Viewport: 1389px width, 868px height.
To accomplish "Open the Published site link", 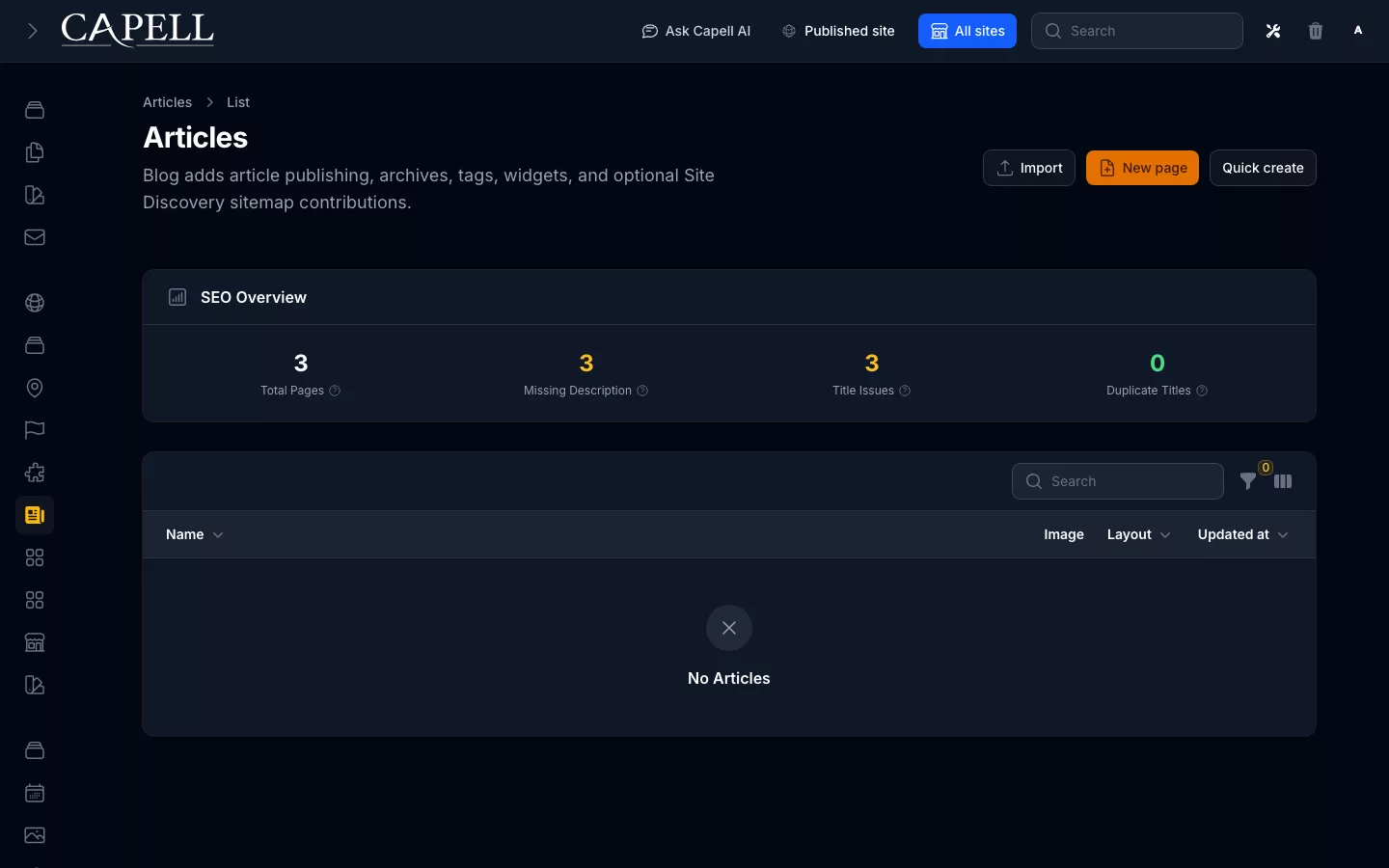I will tap(838, 31).
